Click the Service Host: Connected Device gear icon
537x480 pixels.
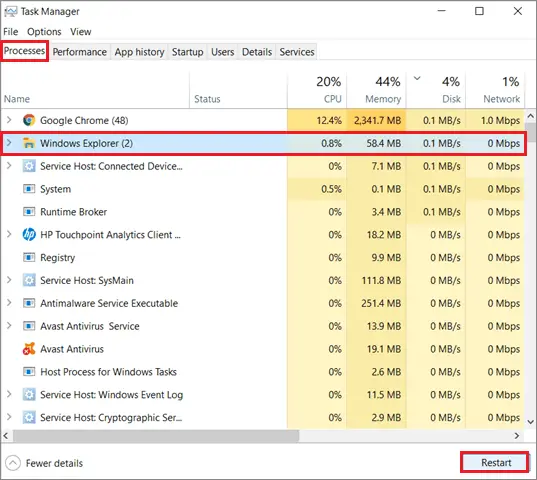(29, 166)
